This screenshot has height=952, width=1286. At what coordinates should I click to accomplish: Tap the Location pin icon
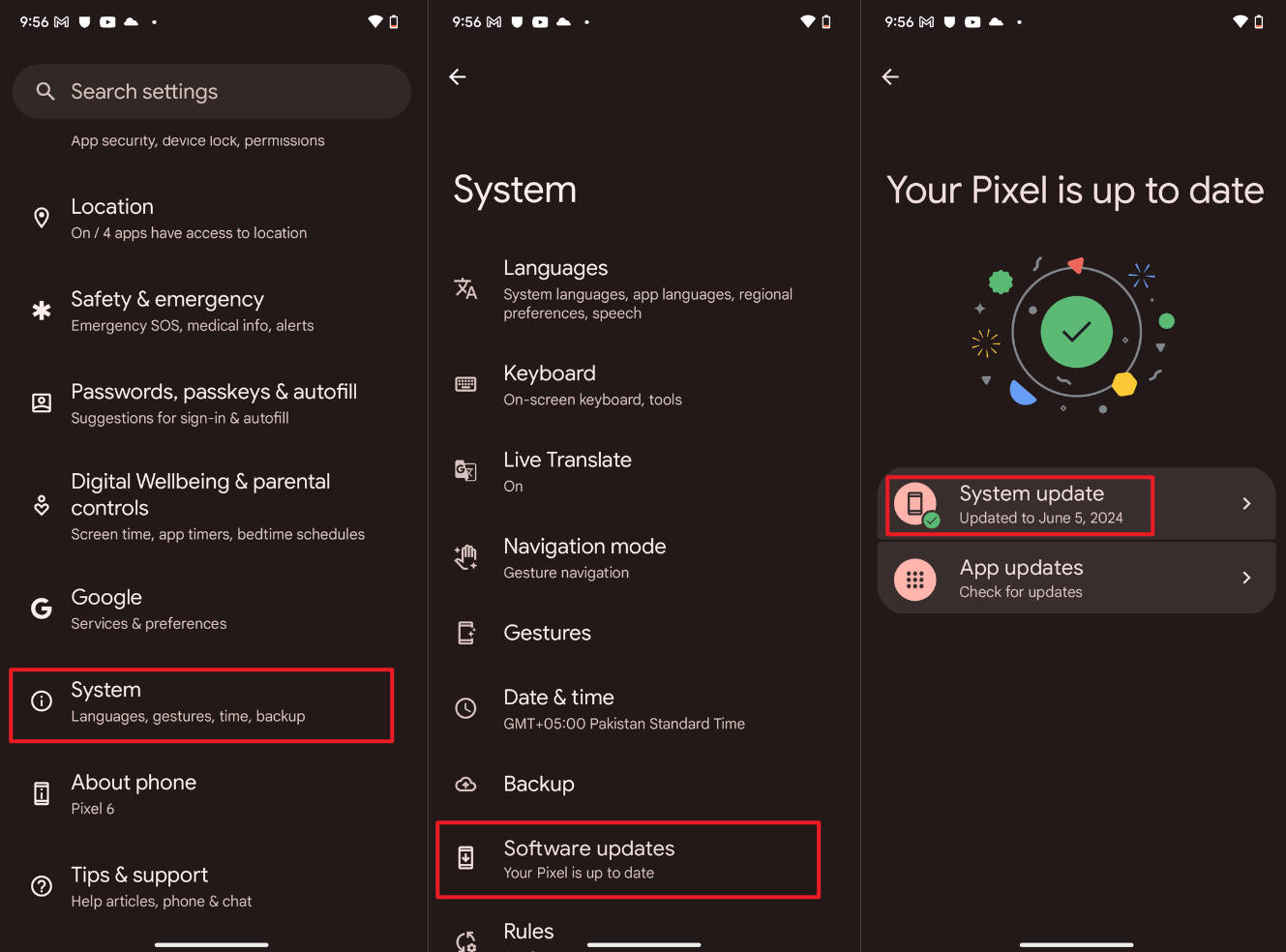[42, 218]
